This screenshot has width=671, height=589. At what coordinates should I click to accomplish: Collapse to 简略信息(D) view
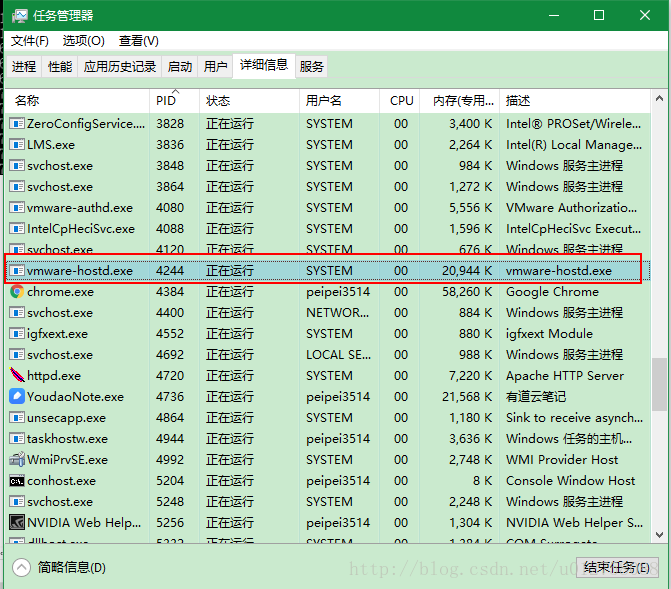[59, 568]
